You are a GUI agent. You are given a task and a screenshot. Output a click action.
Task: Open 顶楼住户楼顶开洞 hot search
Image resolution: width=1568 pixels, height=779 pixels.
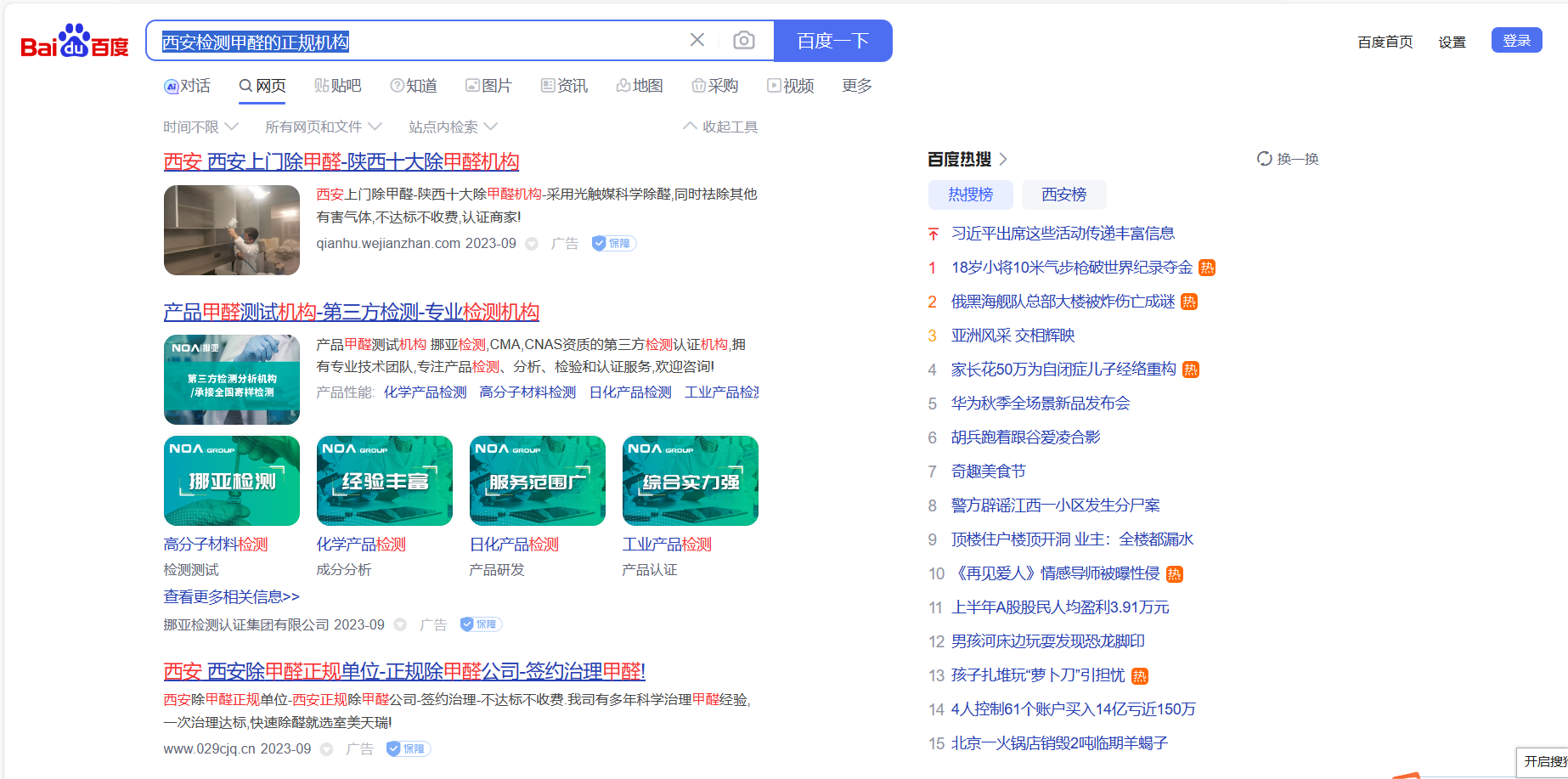point(1072,539)
